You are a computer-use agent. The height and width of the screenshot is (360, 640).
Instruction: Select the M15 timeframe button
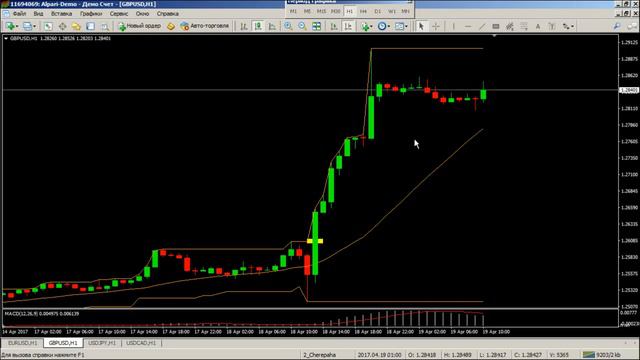coord(321,11)
